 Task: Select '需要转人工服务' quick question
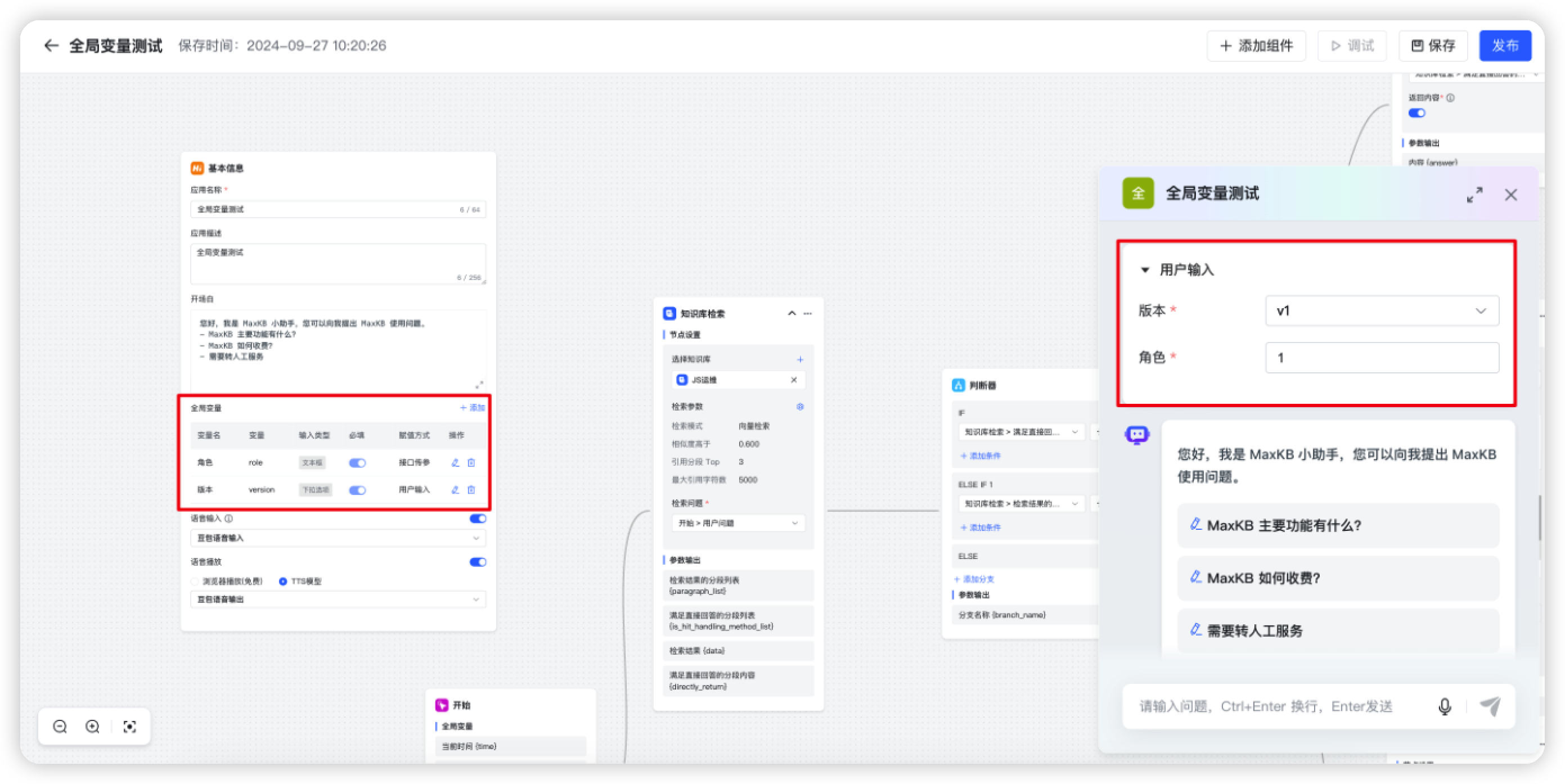[1338, 631]
